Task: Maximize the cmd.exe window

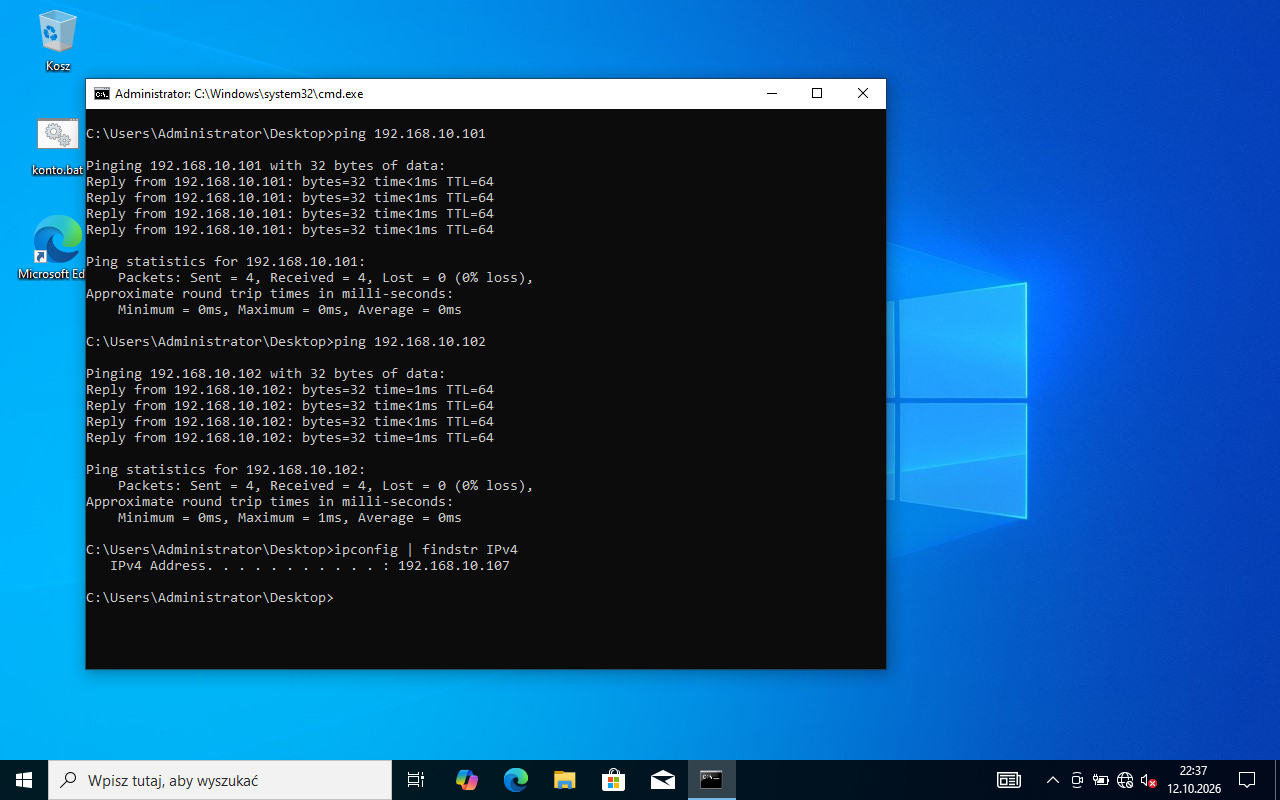Action: (817, 94)
